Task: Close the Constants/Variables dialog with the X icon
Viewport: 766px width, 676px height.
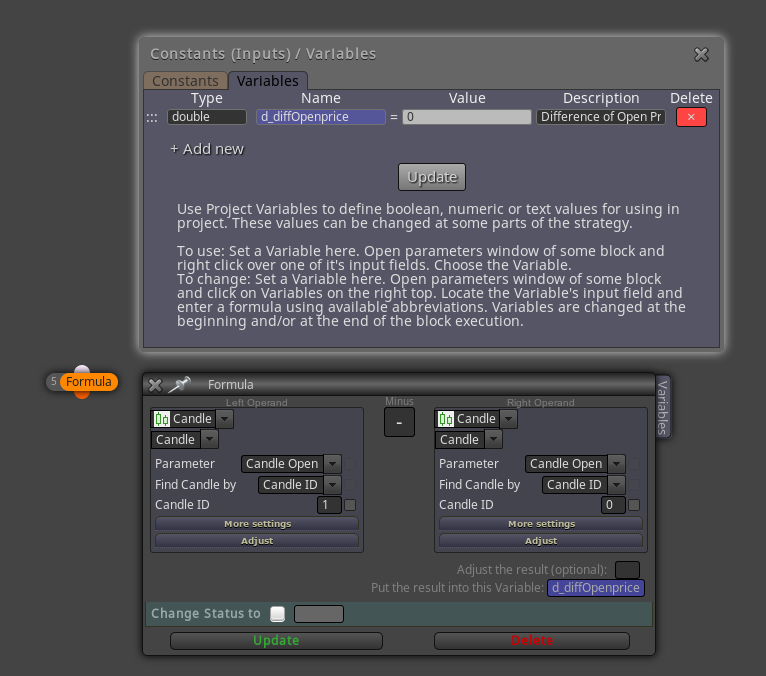Action: [701, 54]
